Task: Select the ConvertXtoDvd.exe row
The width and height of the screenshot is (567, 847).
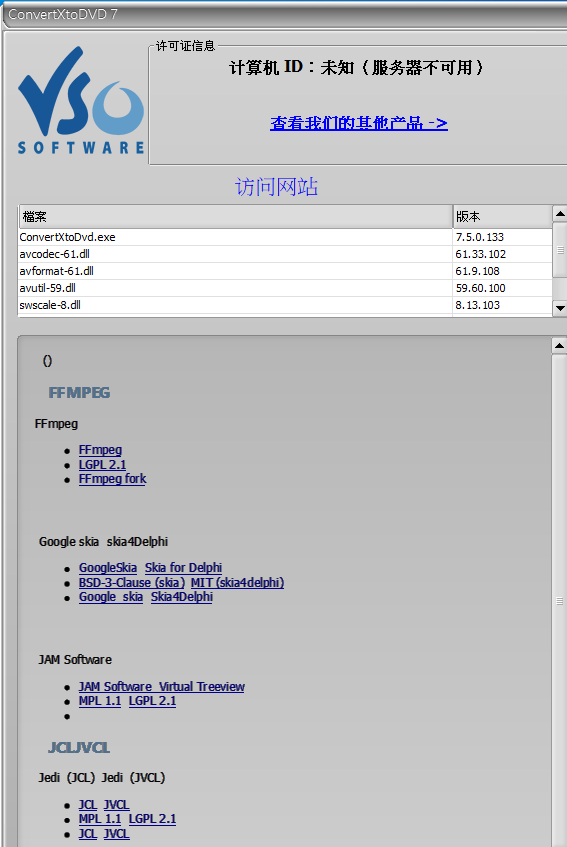Action: click(x=285, y=237)
